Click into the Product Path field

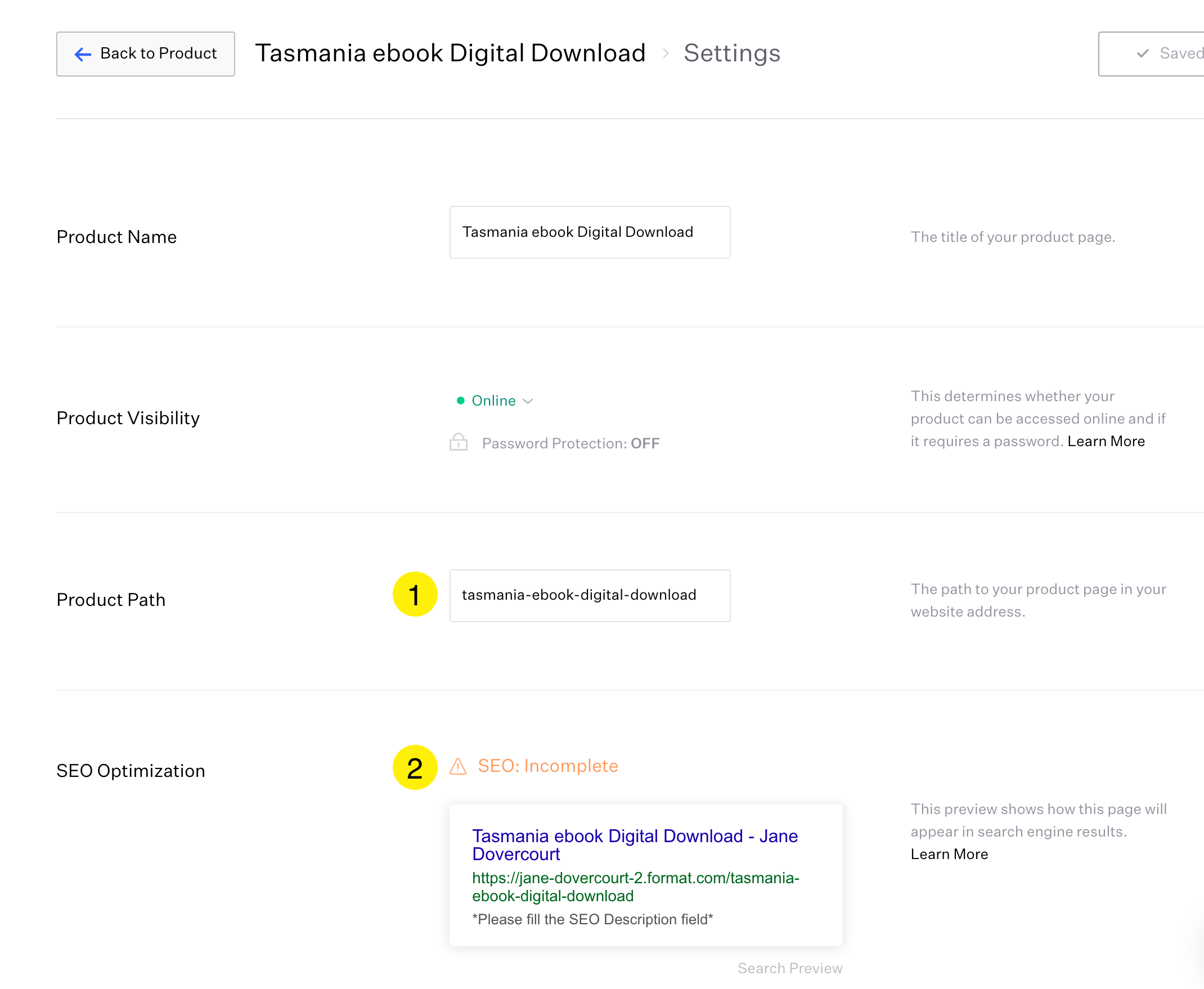pos(590,595)
